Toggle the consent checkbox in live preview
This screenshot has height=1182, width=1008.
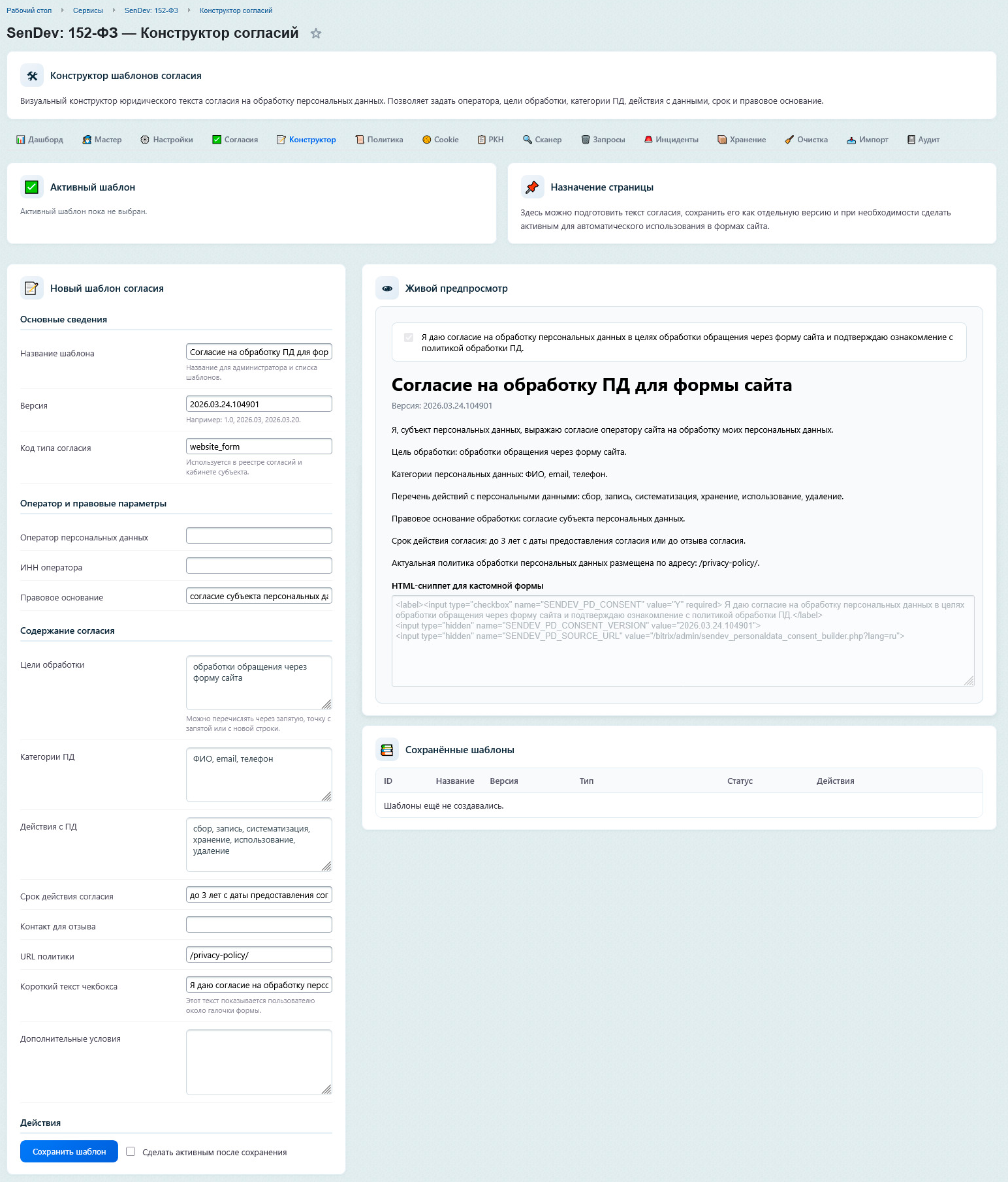pos(409,337)
